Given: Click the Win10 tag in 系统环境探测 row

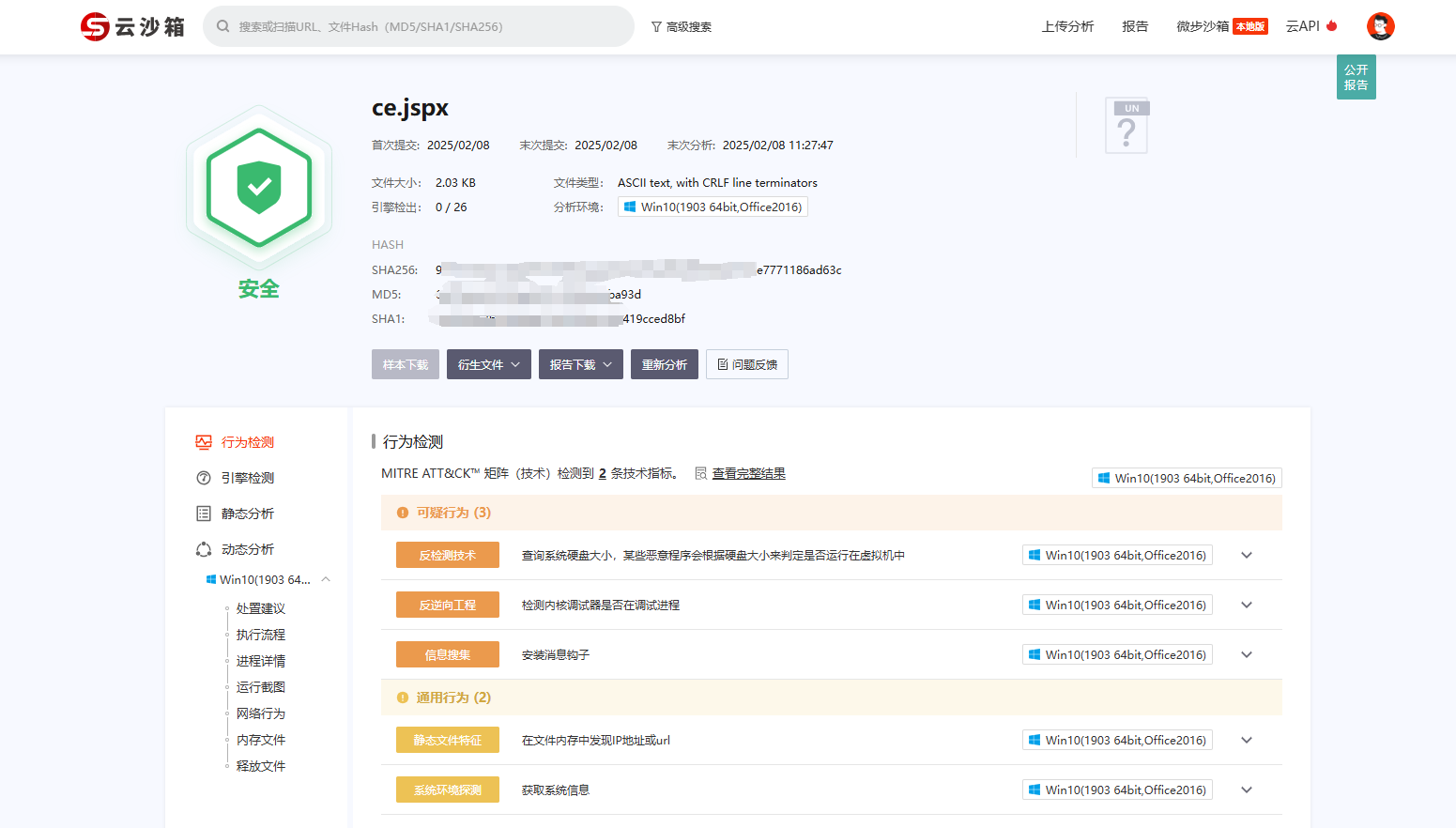Looking at the screenshot, I should [1117, 790].
